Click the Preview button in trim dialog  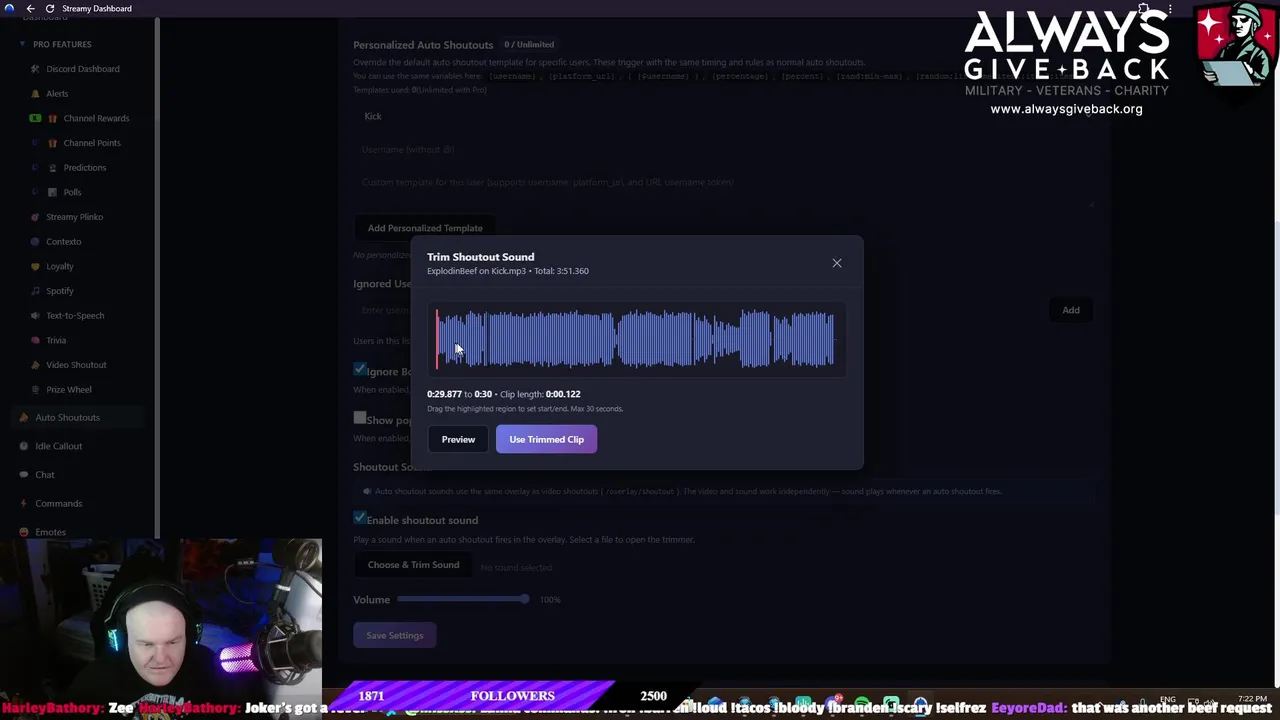(x=458, y=439)
